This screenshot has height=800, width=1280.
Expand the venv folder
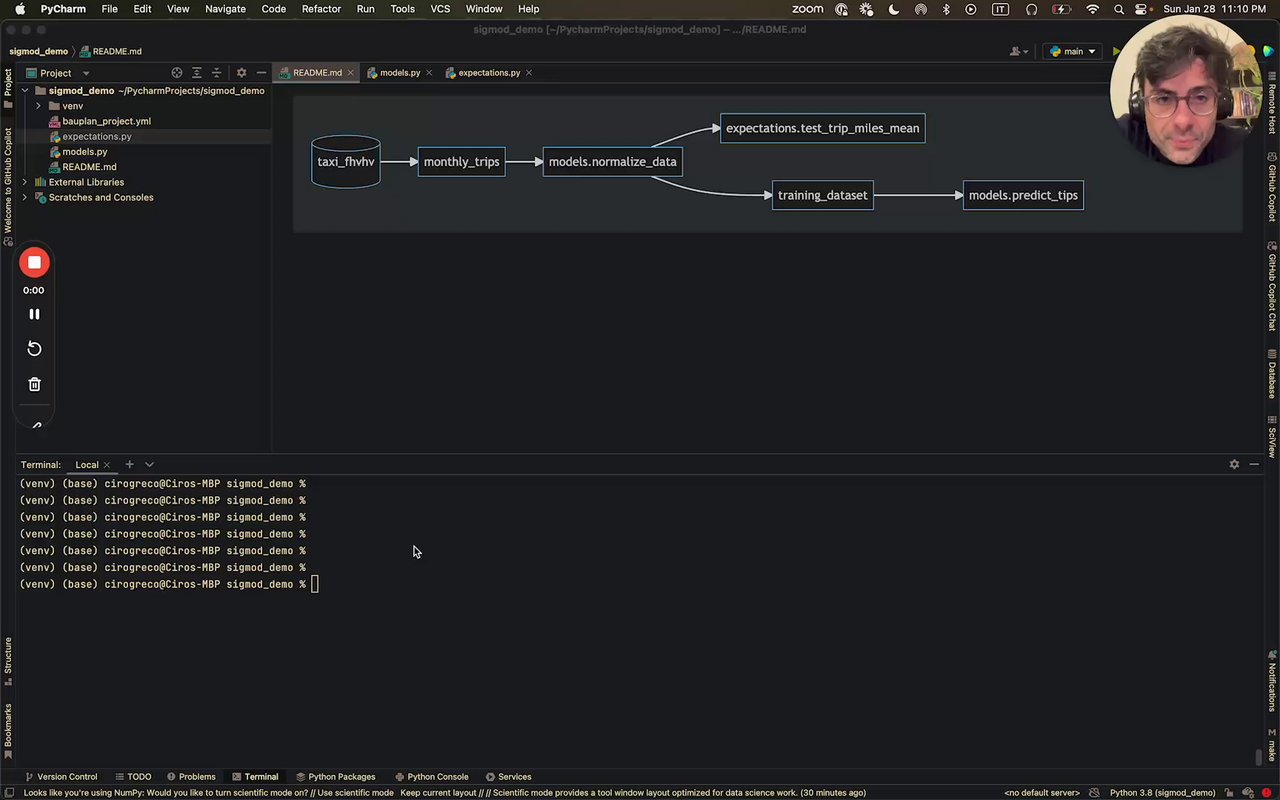click(x=39, y=106)
